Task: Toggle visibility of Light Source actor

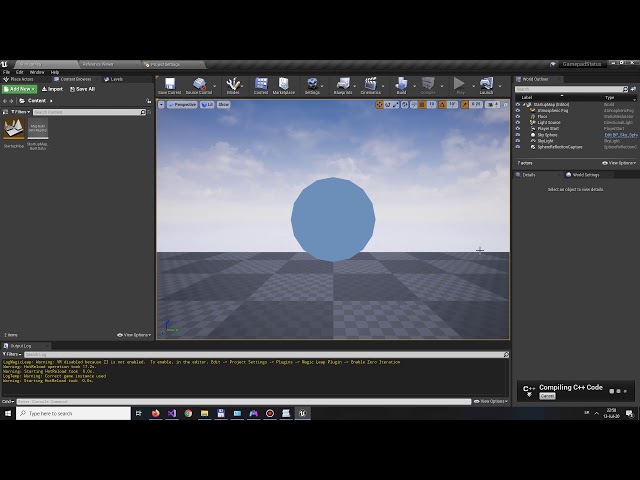Action: pos(518,122)
